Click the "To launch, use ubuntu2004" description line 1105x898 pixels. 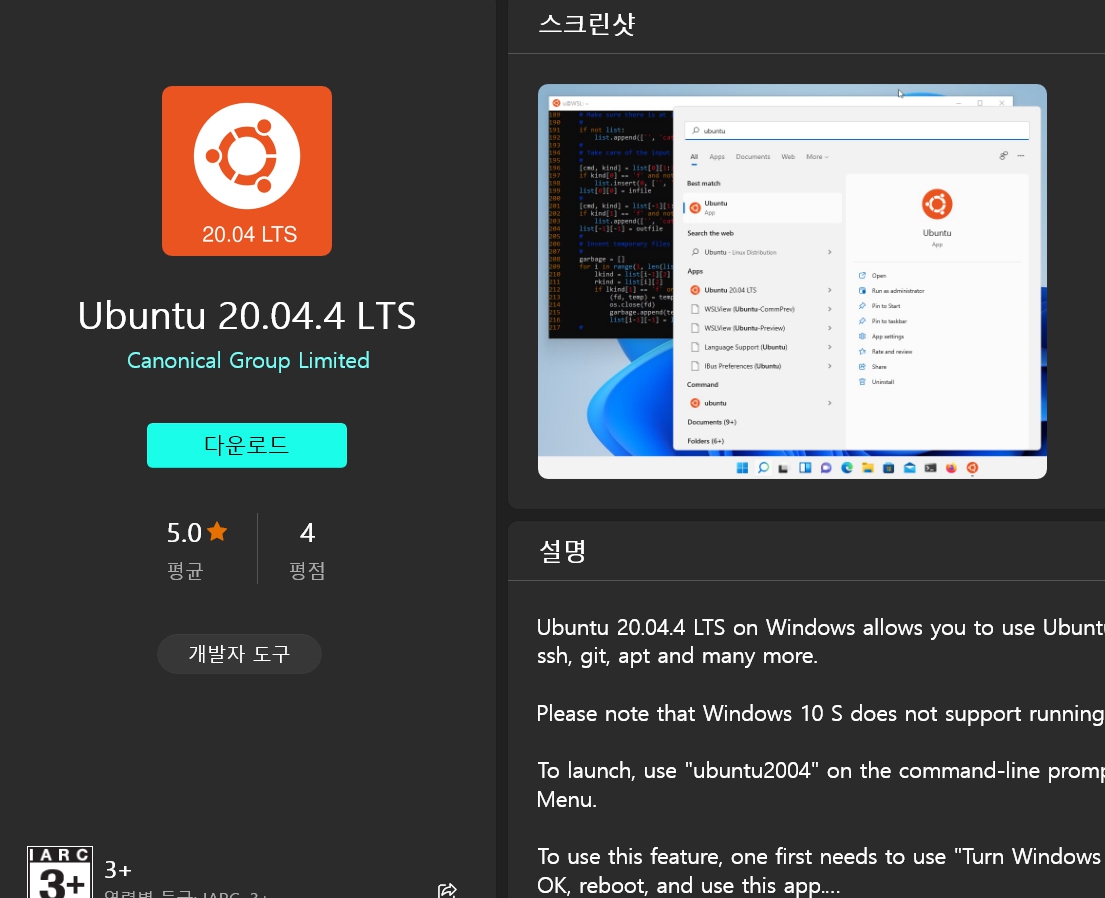point(820,785)
